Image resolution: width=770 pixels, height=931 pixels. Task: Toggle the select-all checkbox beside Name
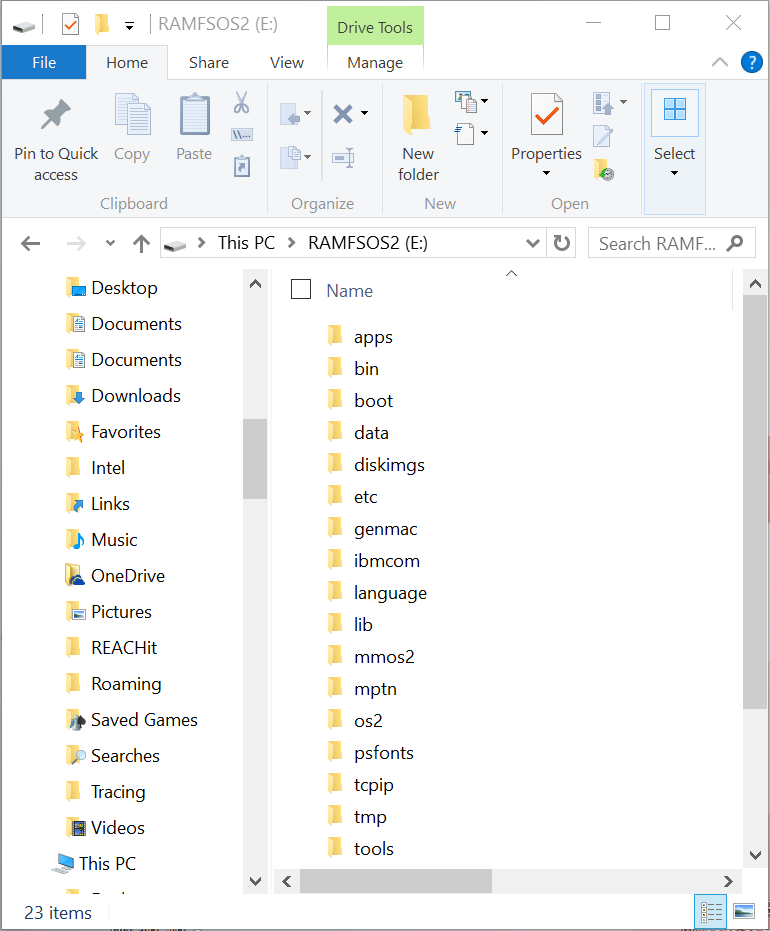[x=301, y=290]
